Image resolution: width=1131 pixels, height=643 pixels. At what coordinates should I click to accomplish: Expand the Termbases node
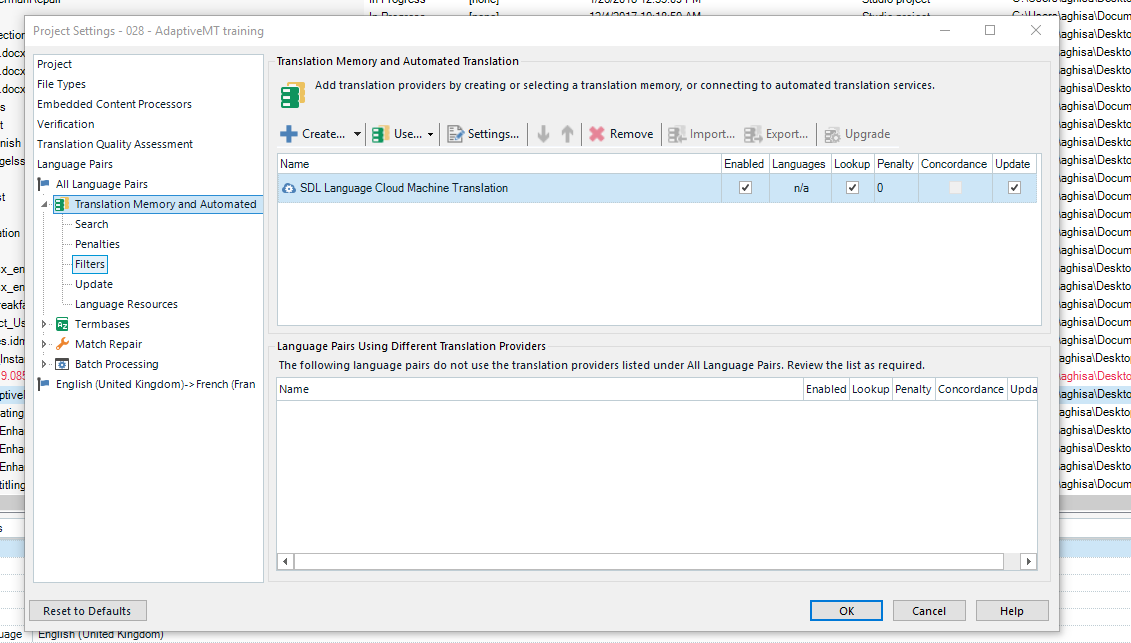click(45, 325)
